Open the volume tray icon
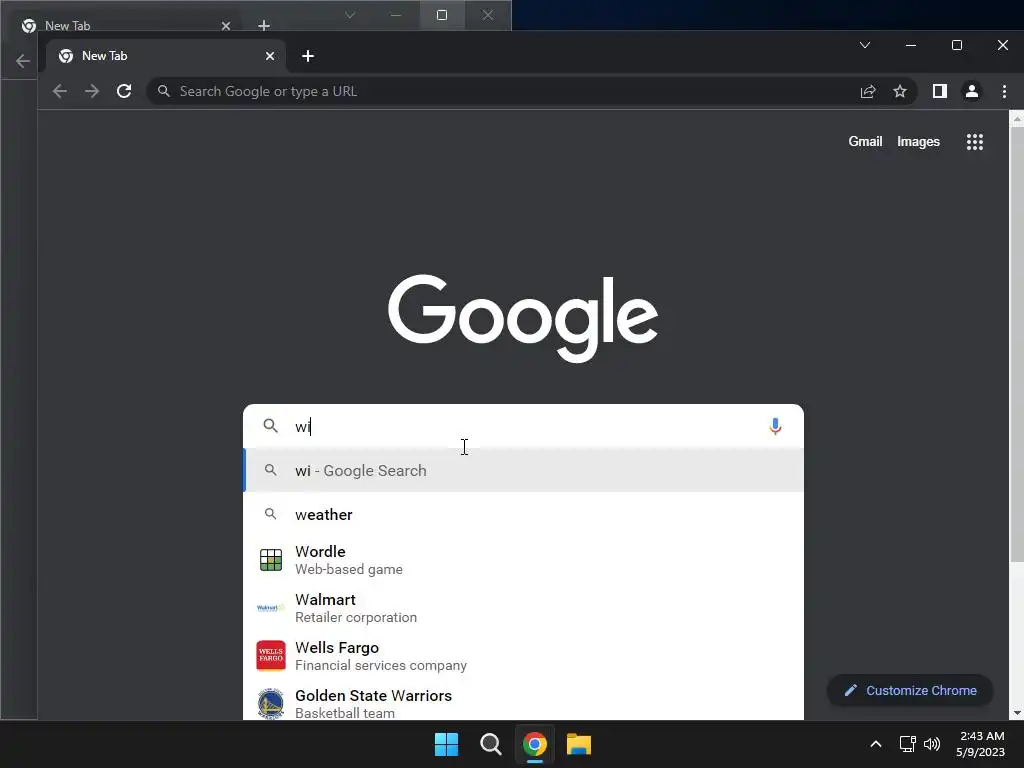 [932, 744]
